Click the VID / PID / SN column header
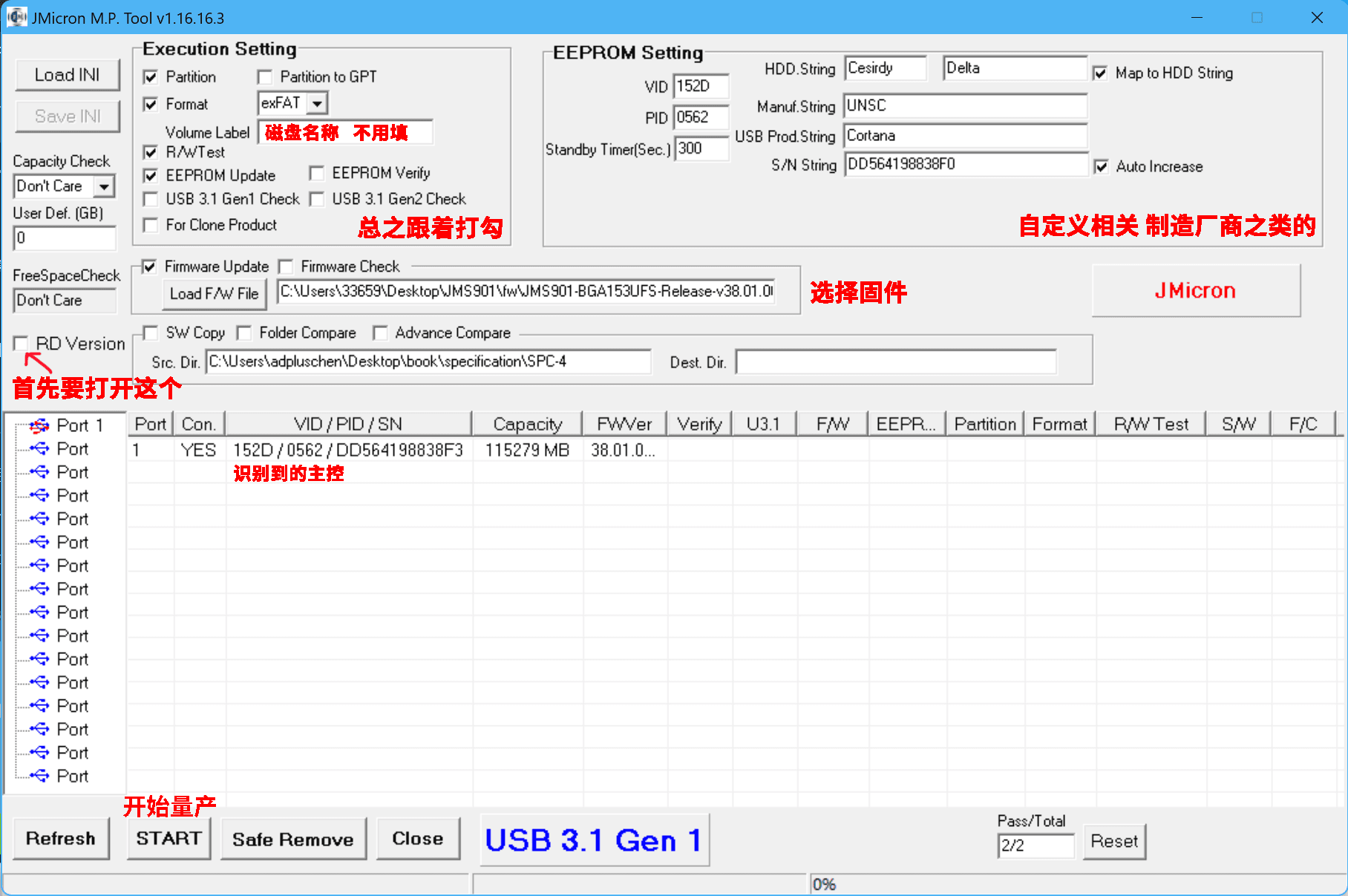Screen dimensions: 1348x896 (347, 424)
